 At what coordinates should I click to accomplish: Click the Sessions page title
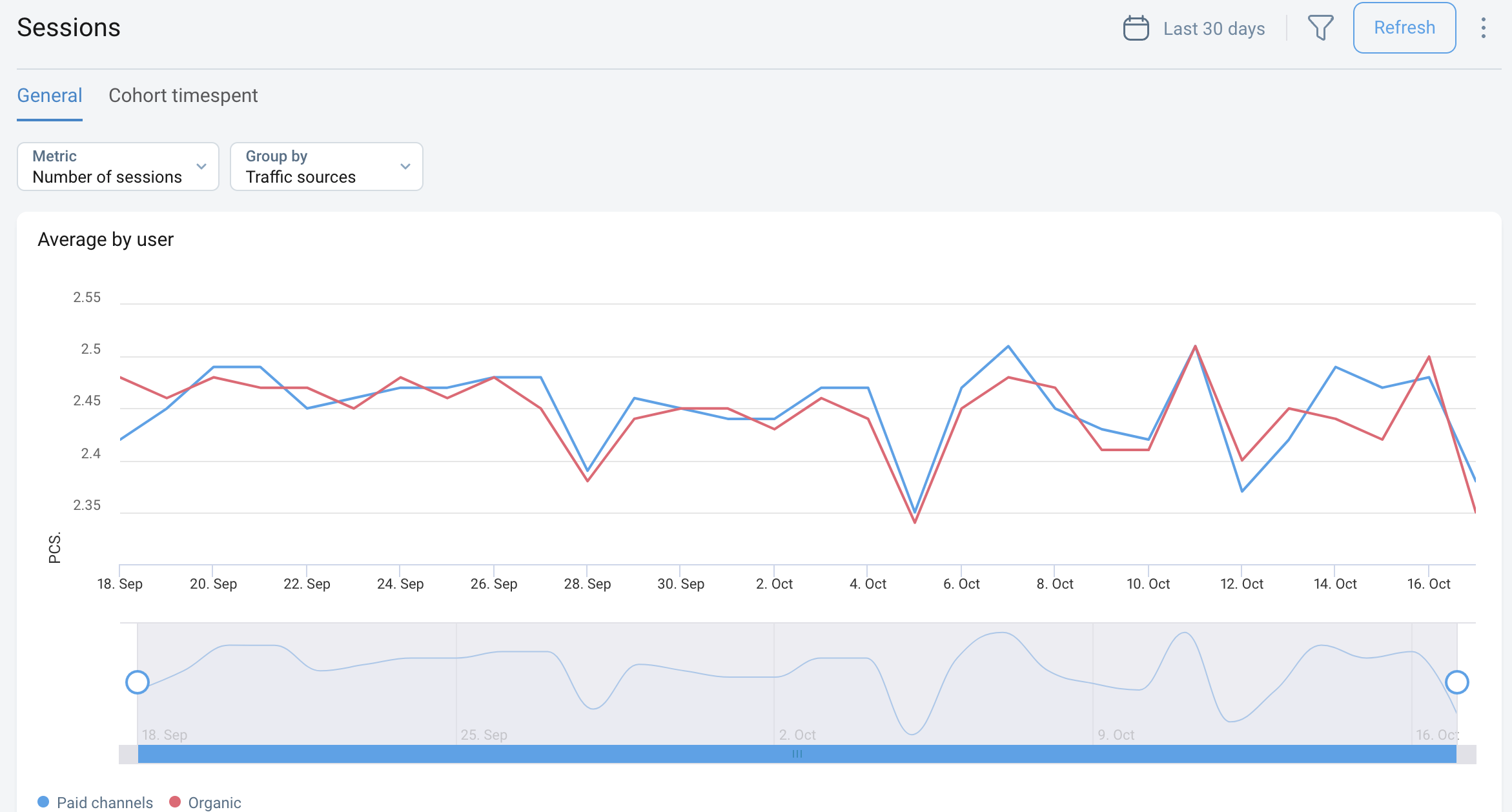coord(68,28)
